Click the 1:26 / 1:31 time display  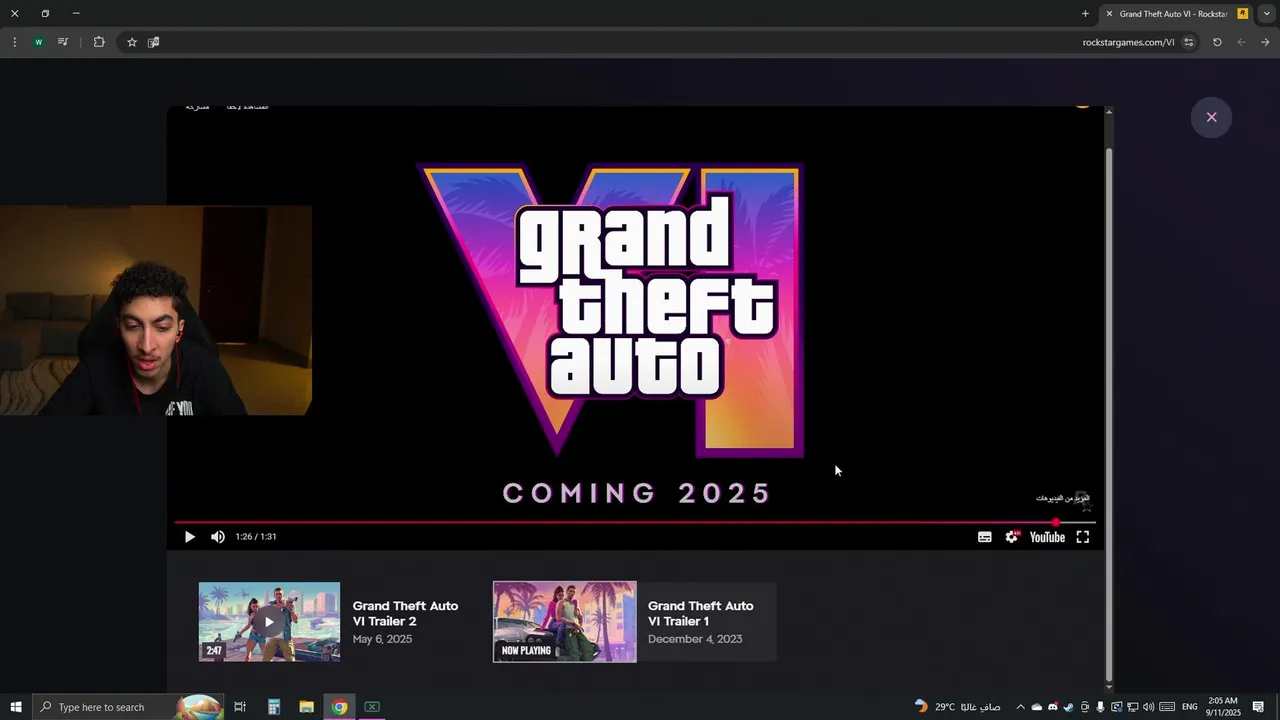click(256, 537)
